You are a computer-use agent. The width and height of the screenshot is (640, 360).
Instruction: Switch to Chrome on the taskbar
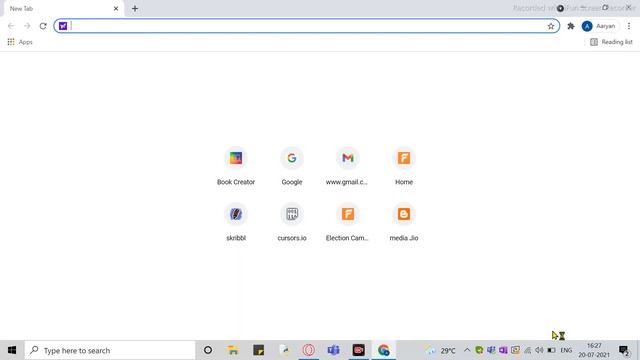[x=383, y=350]
